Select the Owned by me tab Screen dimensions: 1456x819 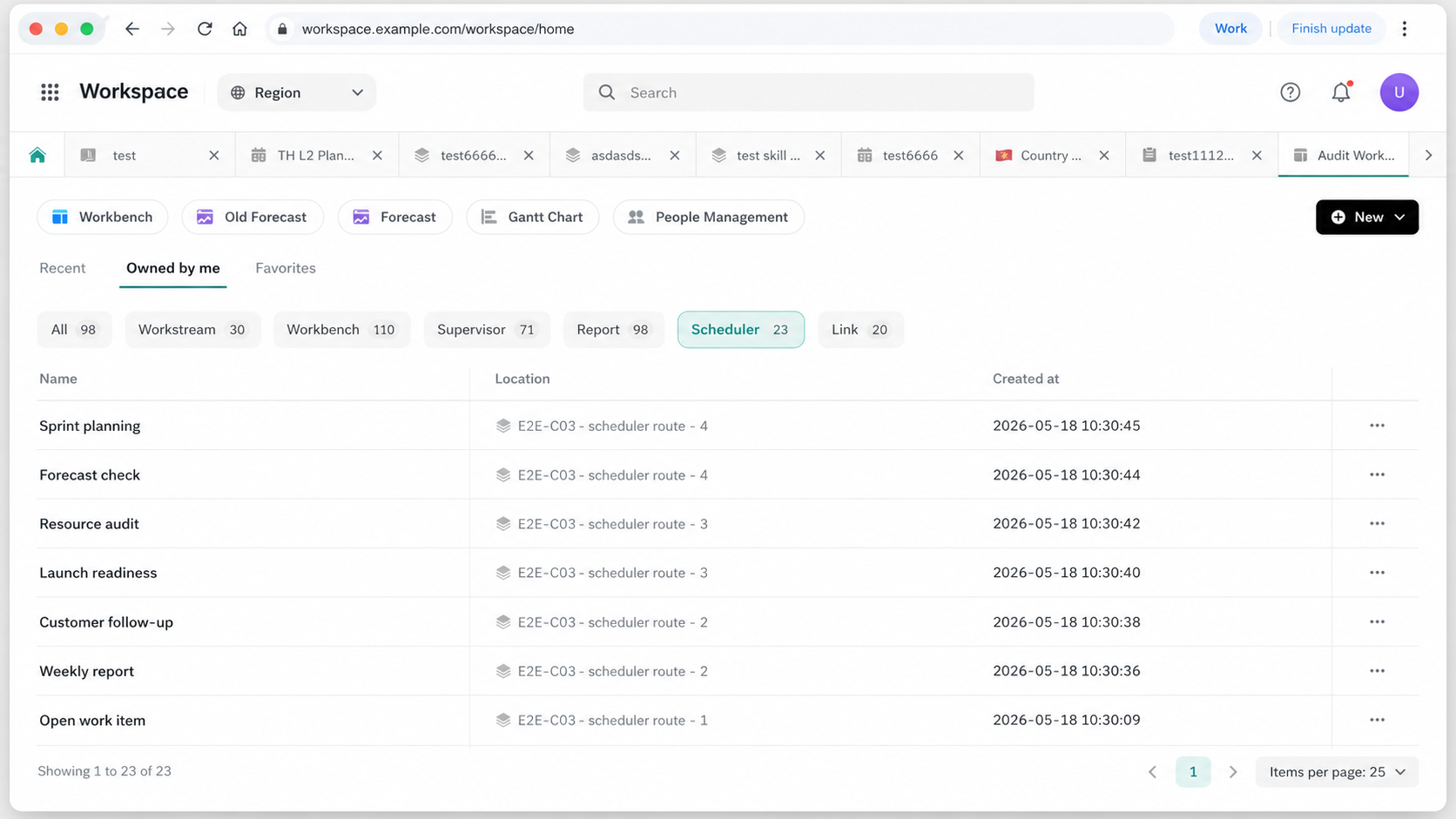[x=173, y=268]
